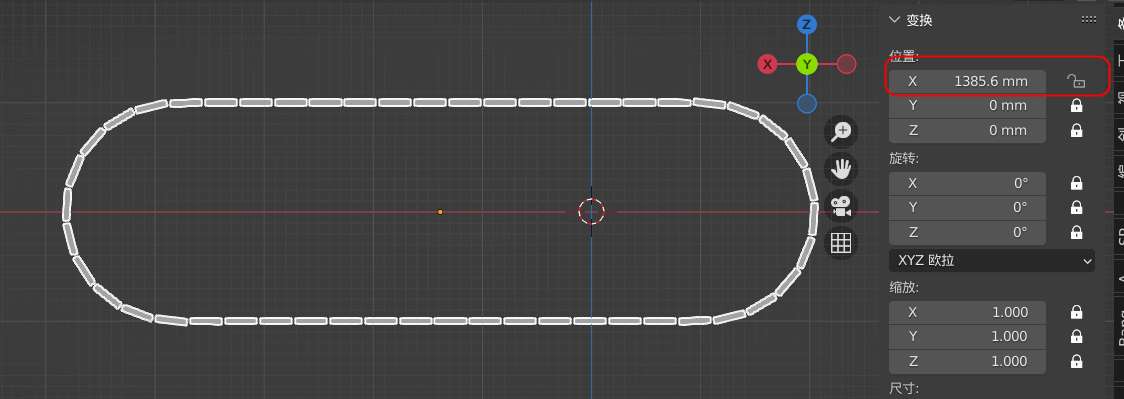Click the rotation Y field 0°
Viewport: 1124px width, 399px height.
[x=967, y=208]
